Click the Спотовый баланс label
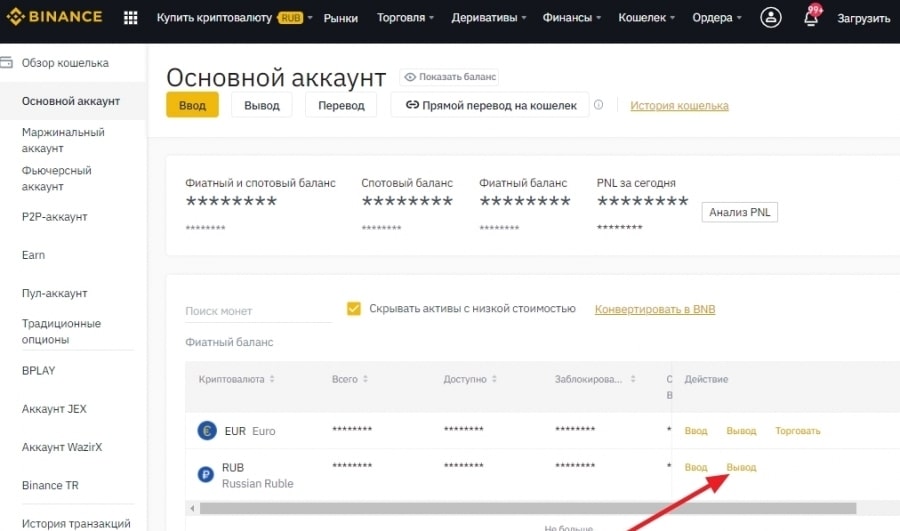 (407, 183)
